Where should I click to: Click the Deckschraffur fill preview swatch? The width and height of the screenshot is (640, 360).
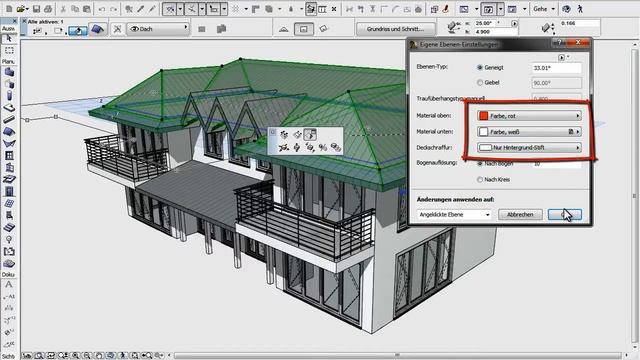(485, 147)
